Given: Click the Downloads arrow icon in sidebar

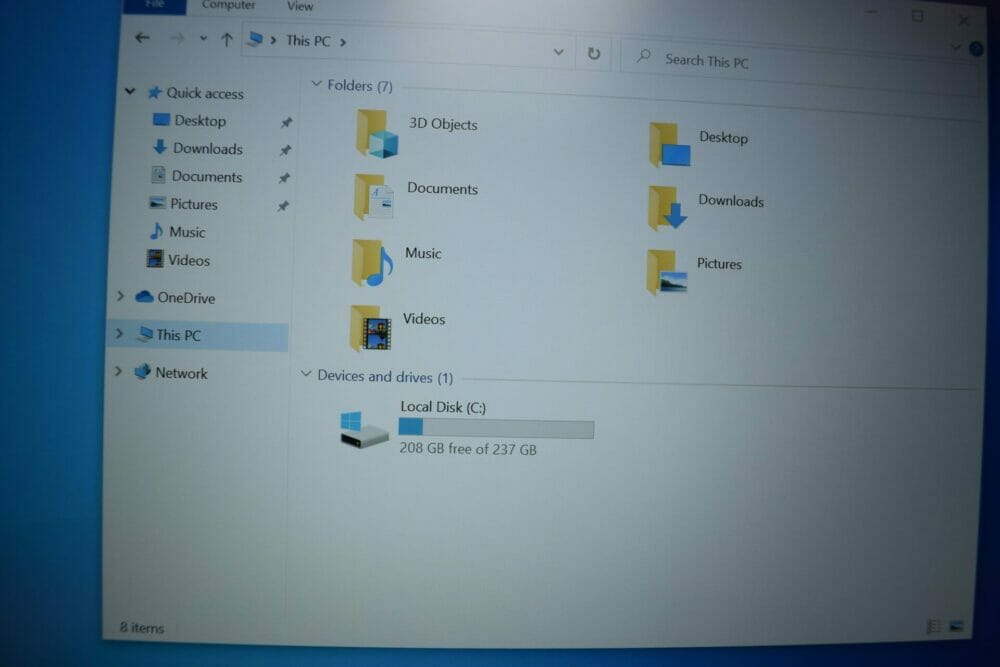Looking at the screenshot, I should point(159,147).
